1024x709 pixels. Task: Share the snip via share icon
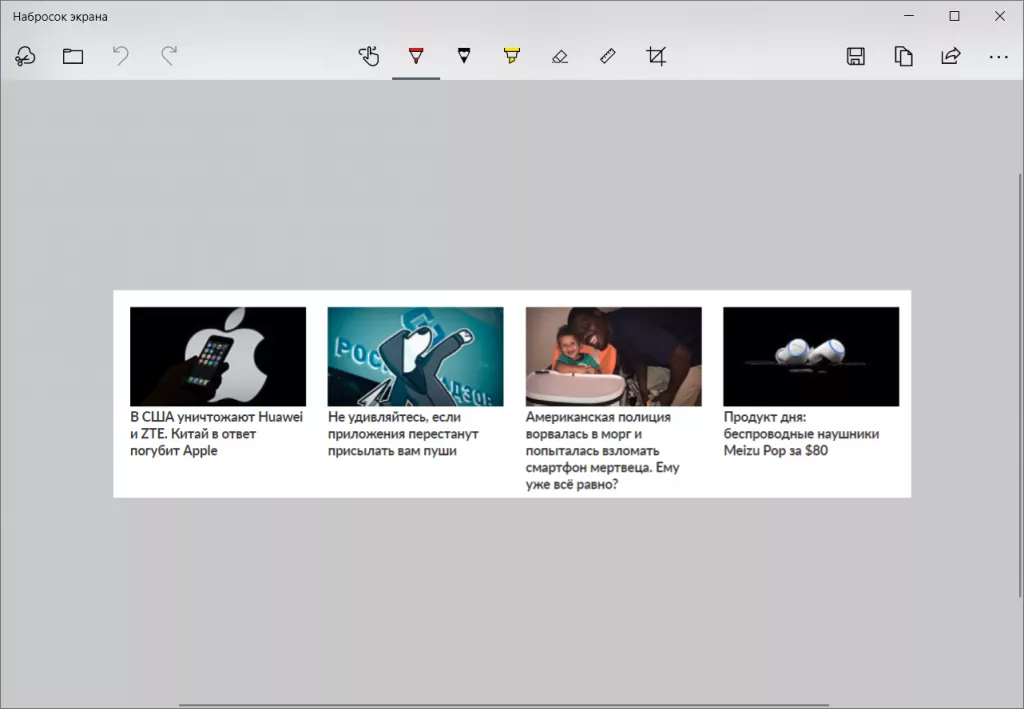pos(951,56)
